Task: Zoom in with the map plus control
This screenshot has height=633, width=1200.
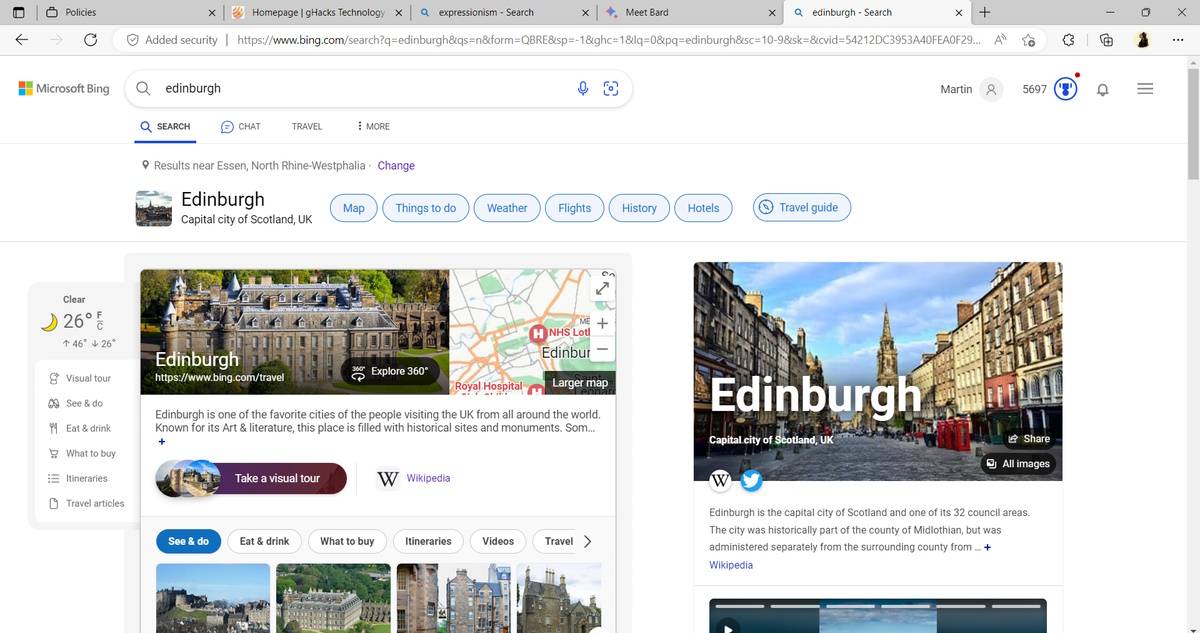Action: [601, 323]
